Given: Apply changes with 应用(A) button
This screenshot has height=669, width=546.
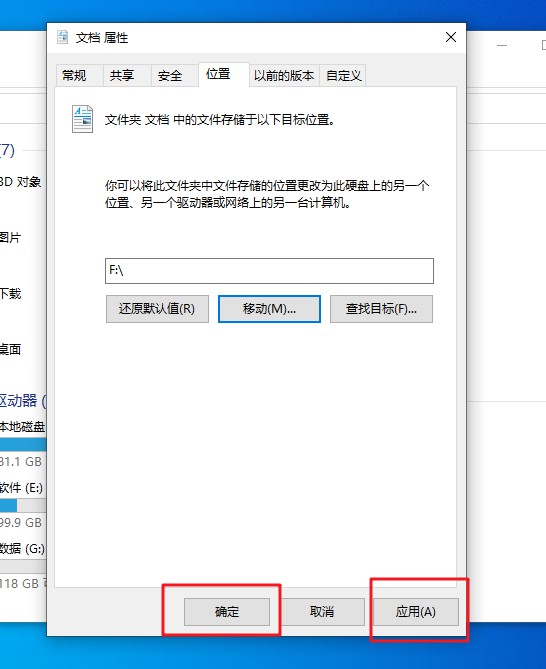Looking at the screenshot, I should pos(416,611).
